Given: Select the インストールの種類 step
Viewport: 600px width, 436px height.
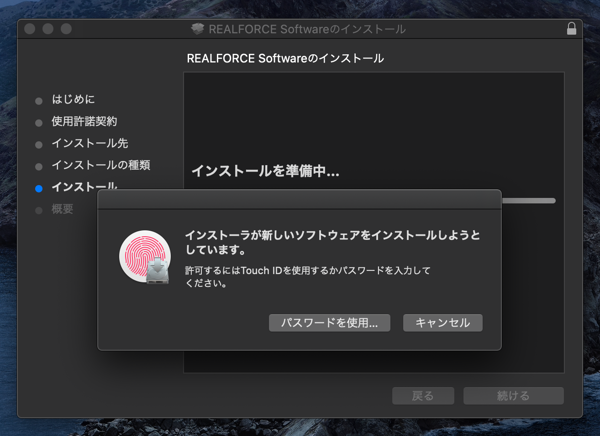Looking at the screenshot, I should tap(101, 165).
